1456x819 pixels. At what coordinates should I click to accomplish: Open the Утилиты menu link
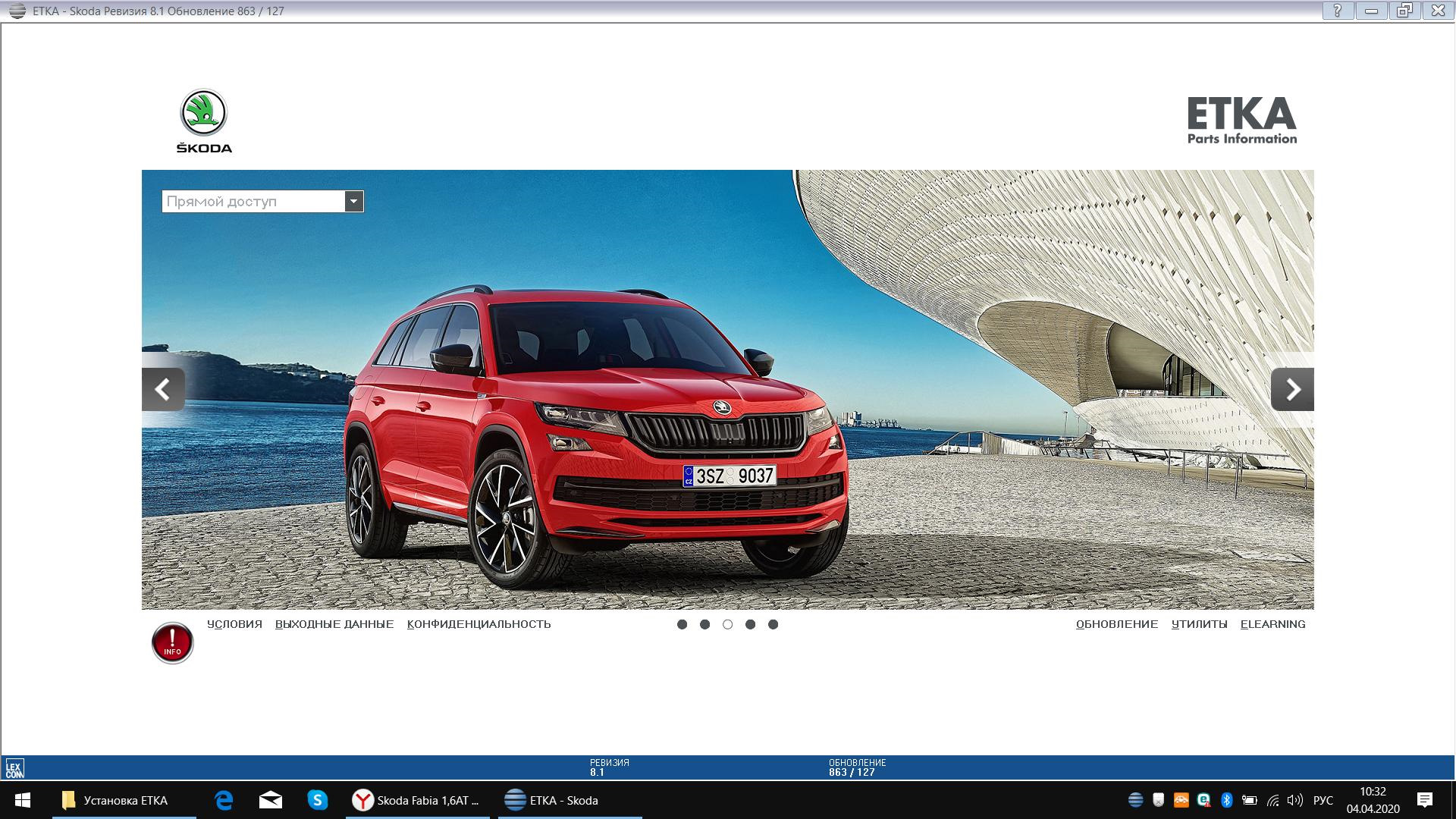tap(1199, 624)
